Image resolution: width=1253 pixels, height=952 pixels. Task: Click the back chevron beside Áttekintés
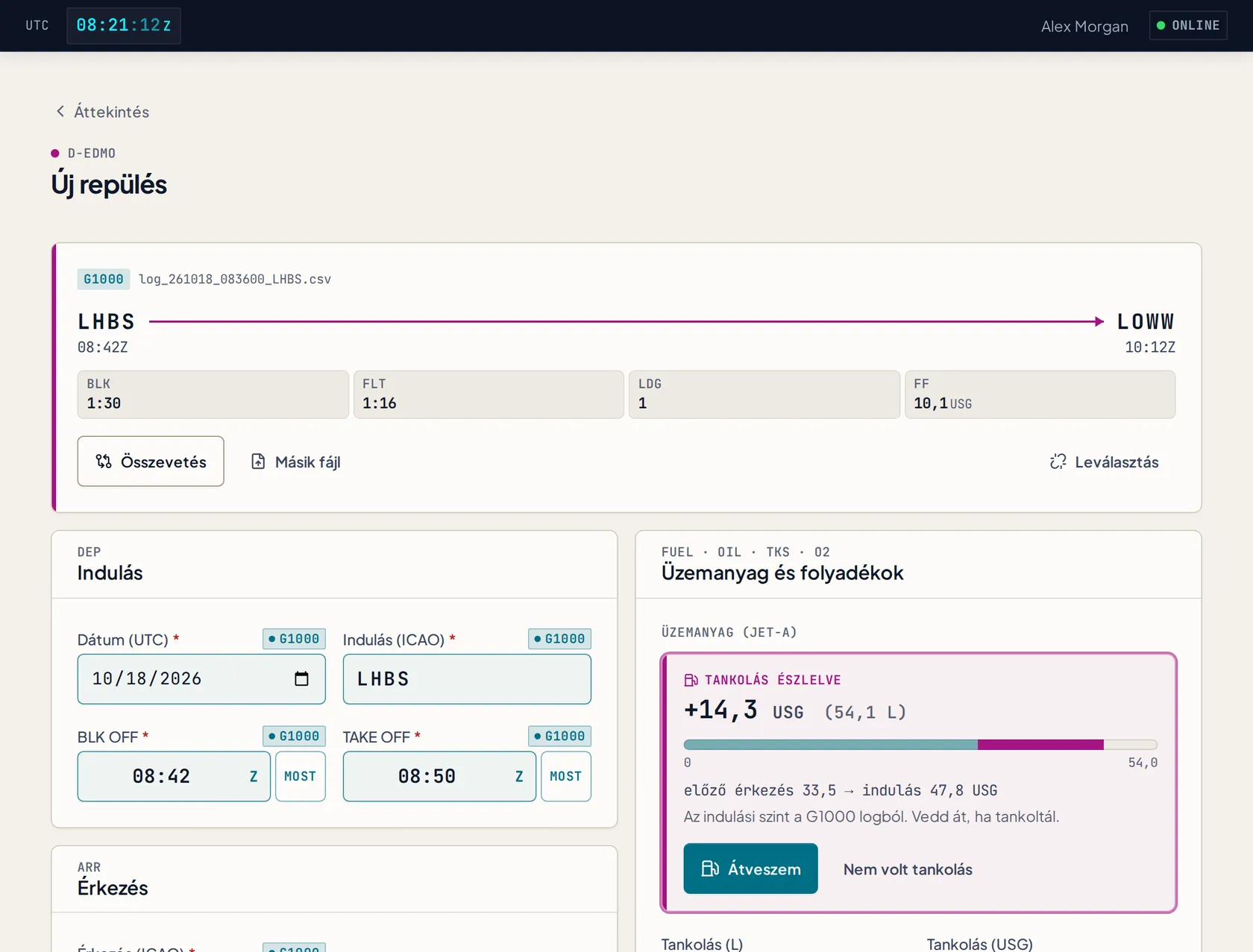[x=60, y=111]
